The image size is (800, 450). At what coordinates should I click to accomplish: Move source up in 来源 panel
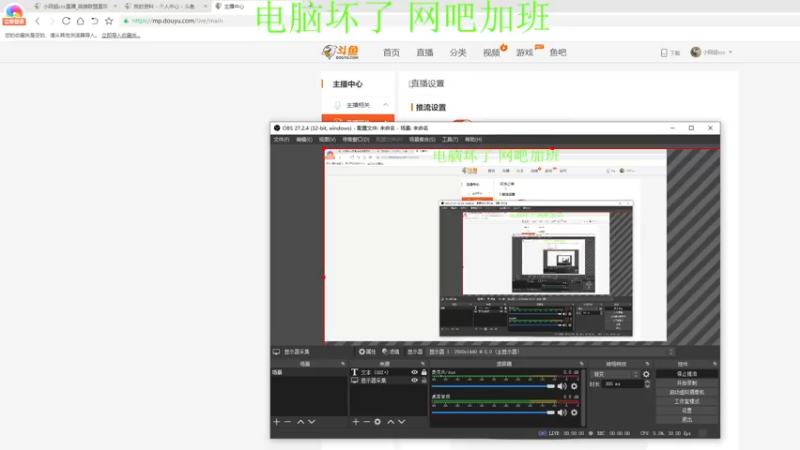pos(391,422)
